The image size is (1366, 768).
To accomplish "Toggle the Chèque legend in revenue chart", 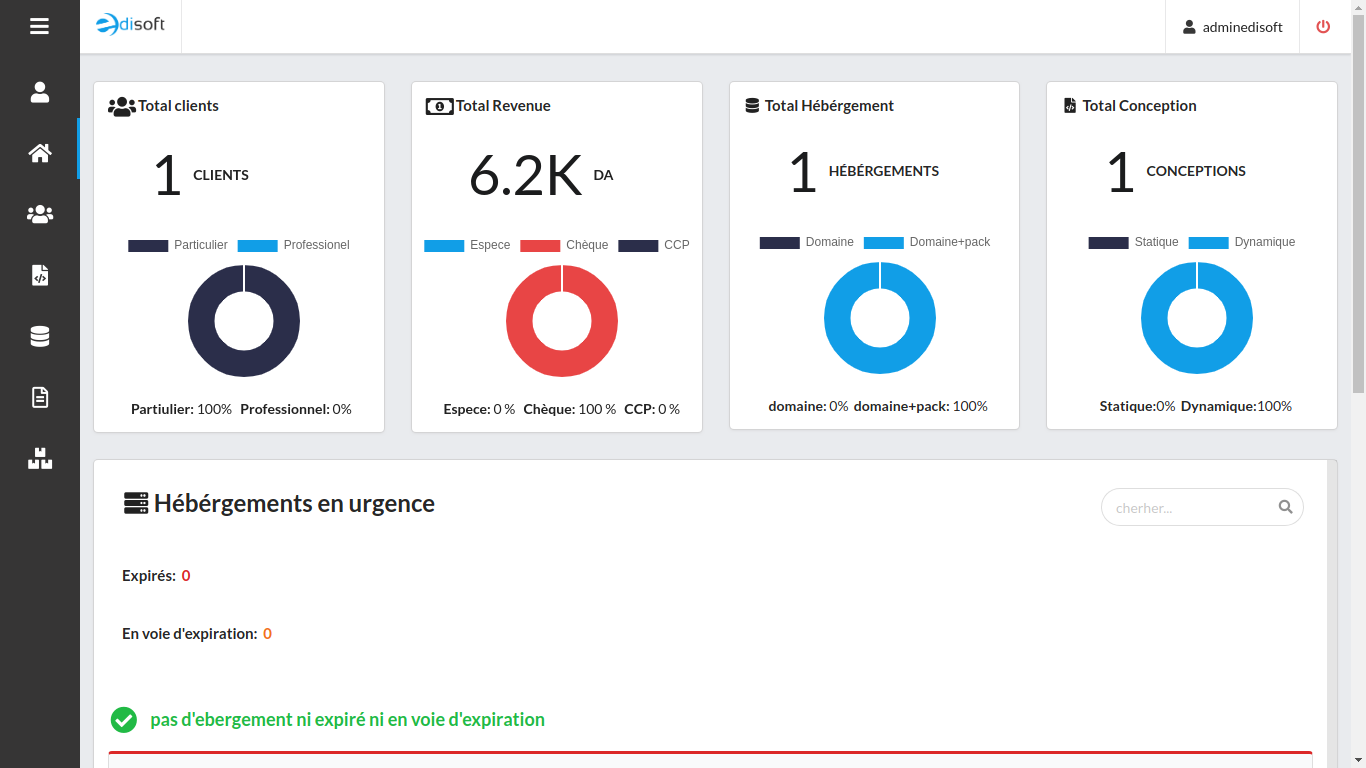I will pos(565,245).
